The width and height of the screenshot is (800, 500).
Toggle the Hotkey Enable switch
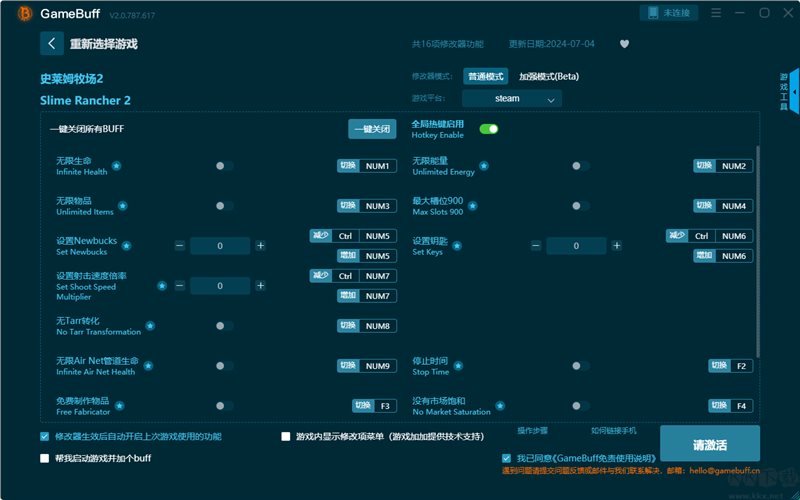coord(489,129)
